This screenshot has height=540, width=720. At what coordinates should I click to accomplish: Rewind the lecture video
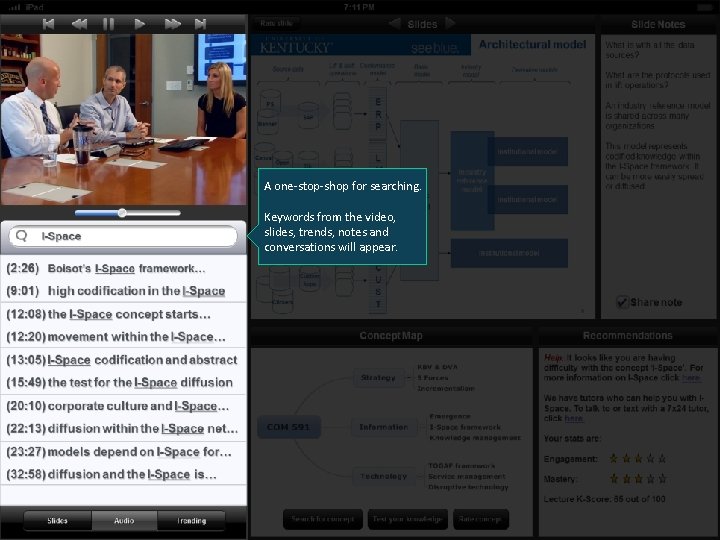(x=79, y=24)
